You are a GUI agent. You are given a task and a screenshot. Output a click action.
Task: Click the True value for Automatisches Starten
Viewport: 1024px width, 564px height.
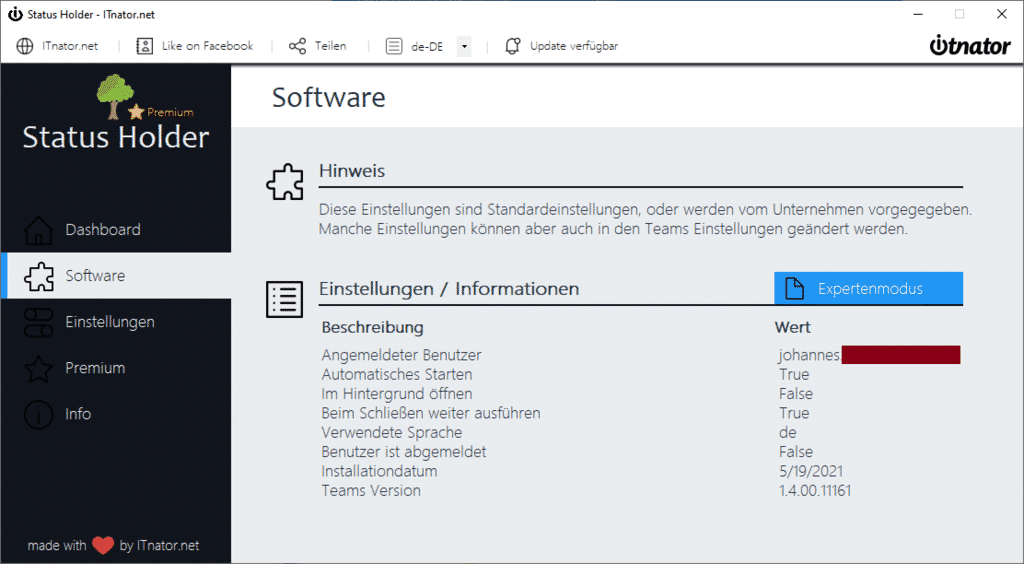click(x=794, y=375)
